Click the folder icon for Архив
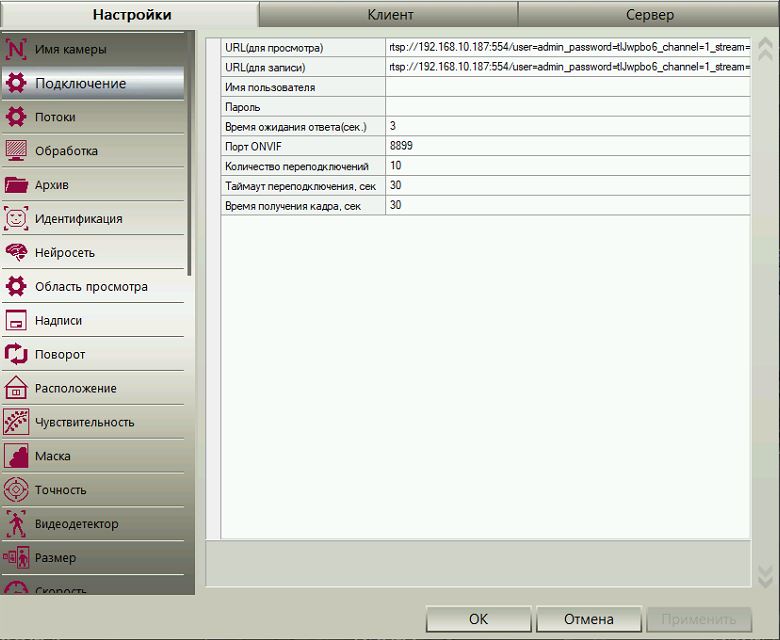 [16, 184]
